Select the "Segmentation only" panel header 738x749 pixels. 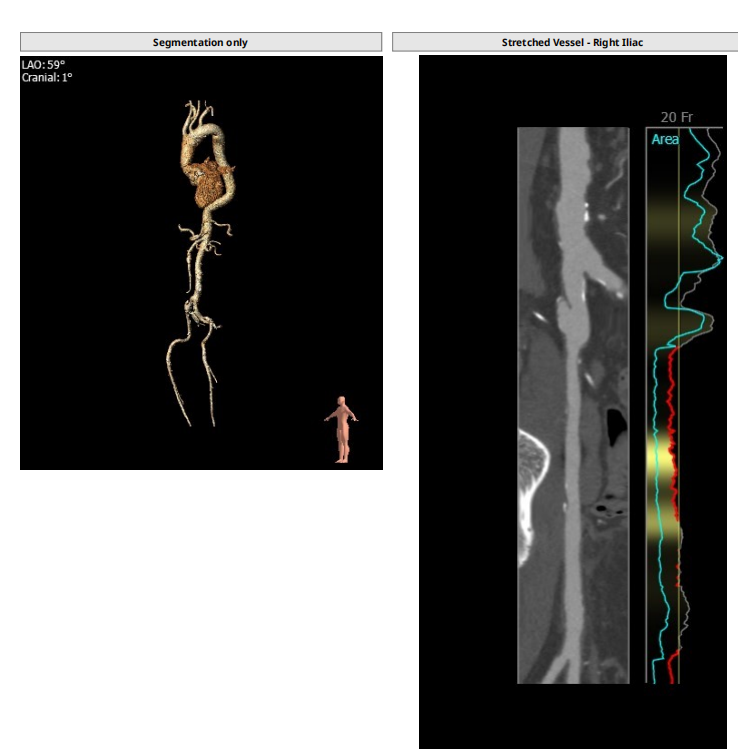point(201,42)
